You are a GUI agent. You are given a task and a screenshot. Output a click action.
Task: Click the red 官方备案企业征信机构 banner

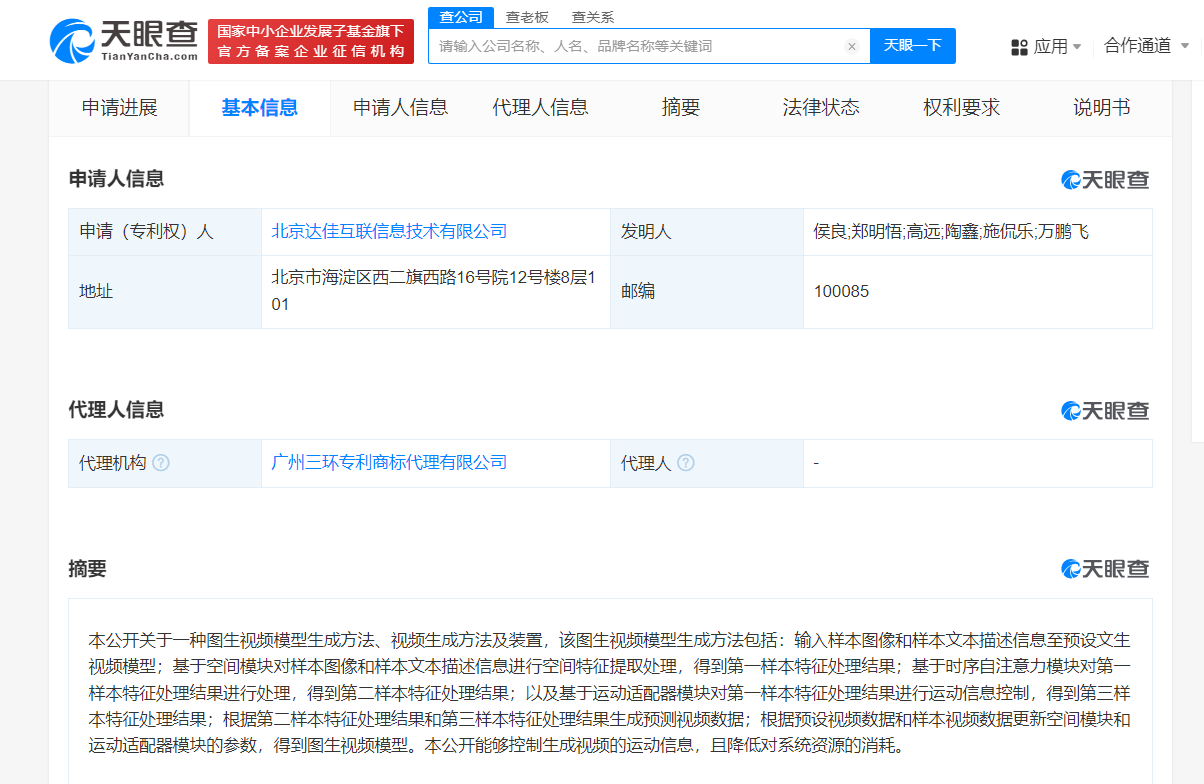coord(311,42)
